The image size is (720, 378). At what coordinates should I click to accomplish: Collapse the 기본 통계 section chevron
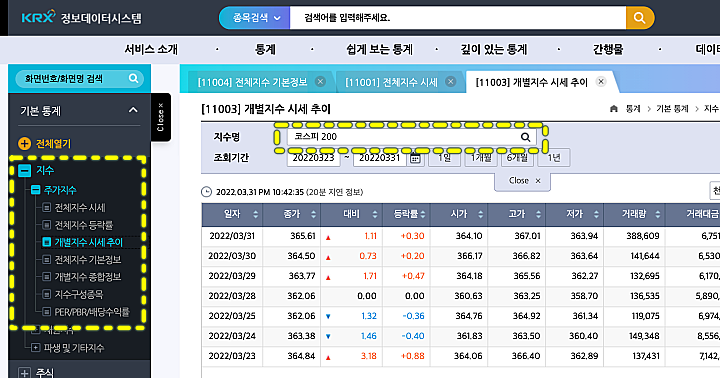pos(133,110)
